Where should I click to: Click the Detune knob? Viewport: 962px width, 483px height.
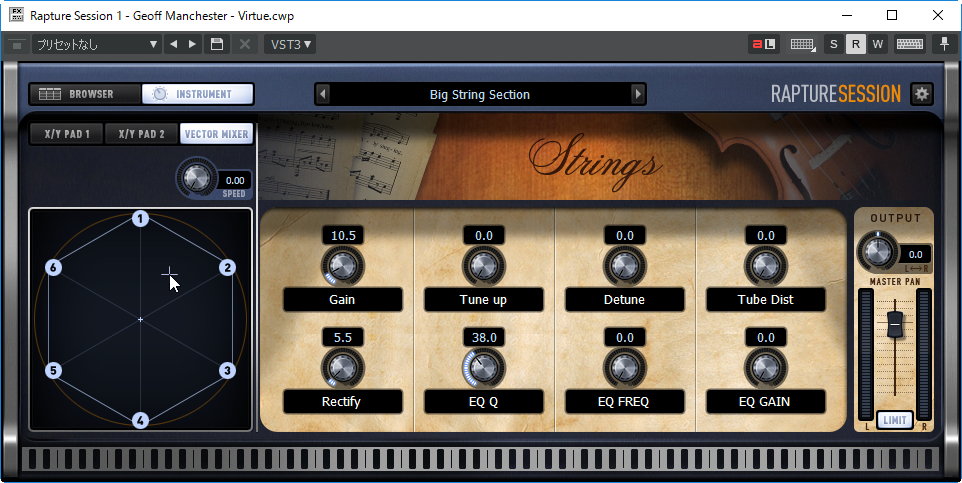[x=625, y=266]
